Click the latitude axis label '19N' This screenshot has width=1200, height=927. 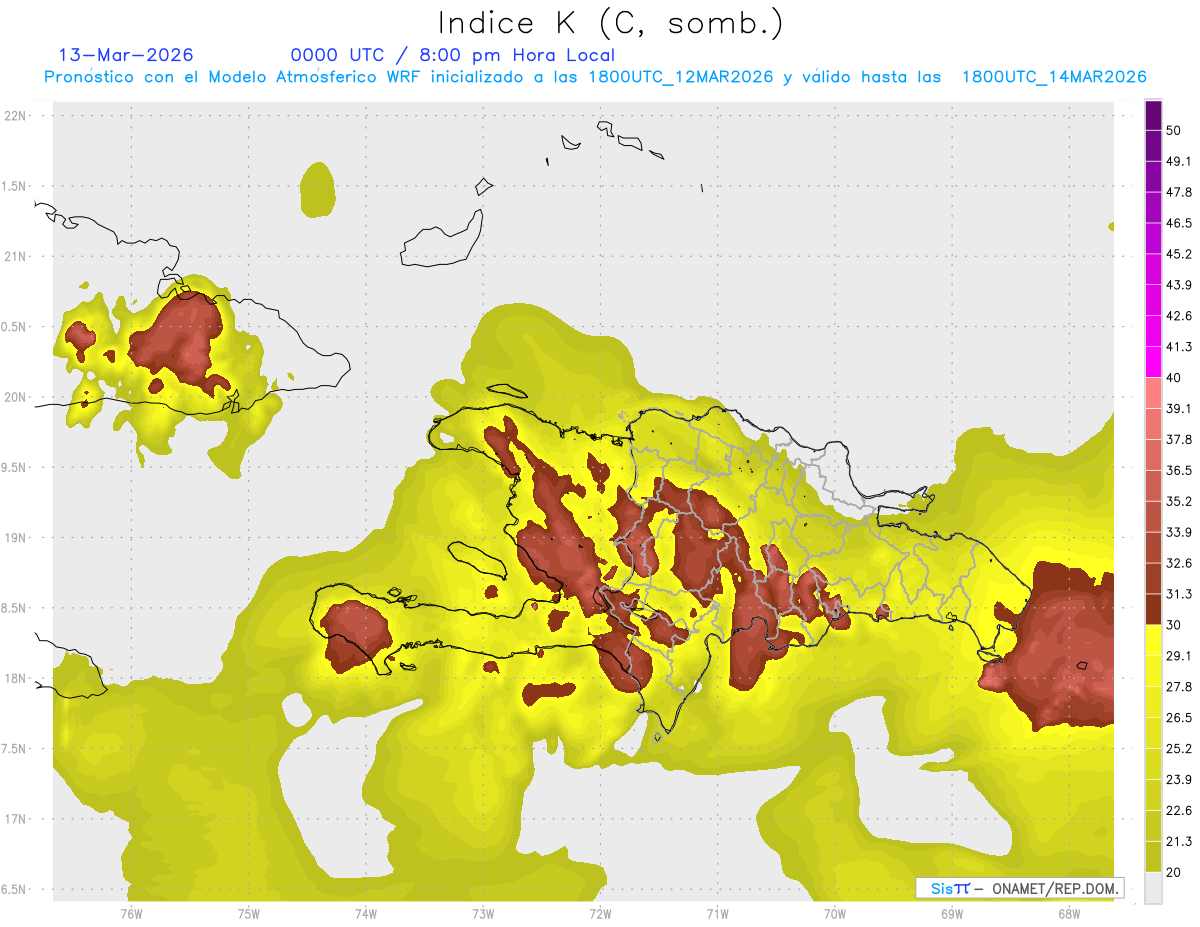coord(16,537)
